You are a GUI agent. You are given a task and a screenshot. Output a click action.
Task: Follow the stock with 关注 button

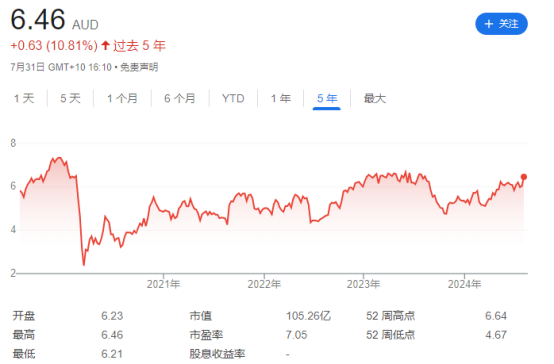point(501,24)
